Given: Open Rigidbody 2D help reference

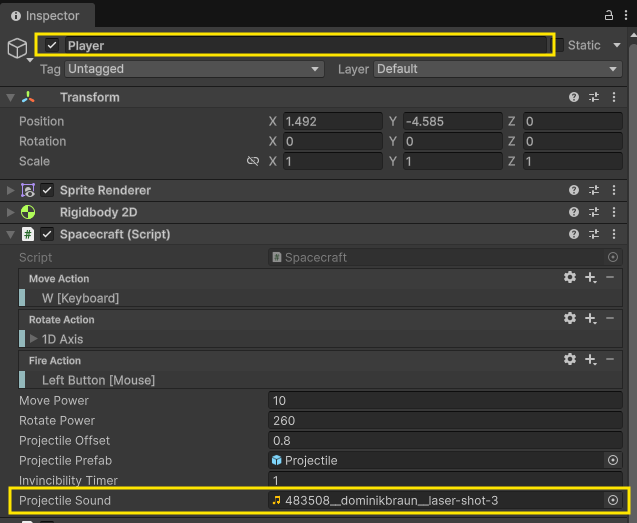Looking at the screenshot, I should [x=574, y=212].
